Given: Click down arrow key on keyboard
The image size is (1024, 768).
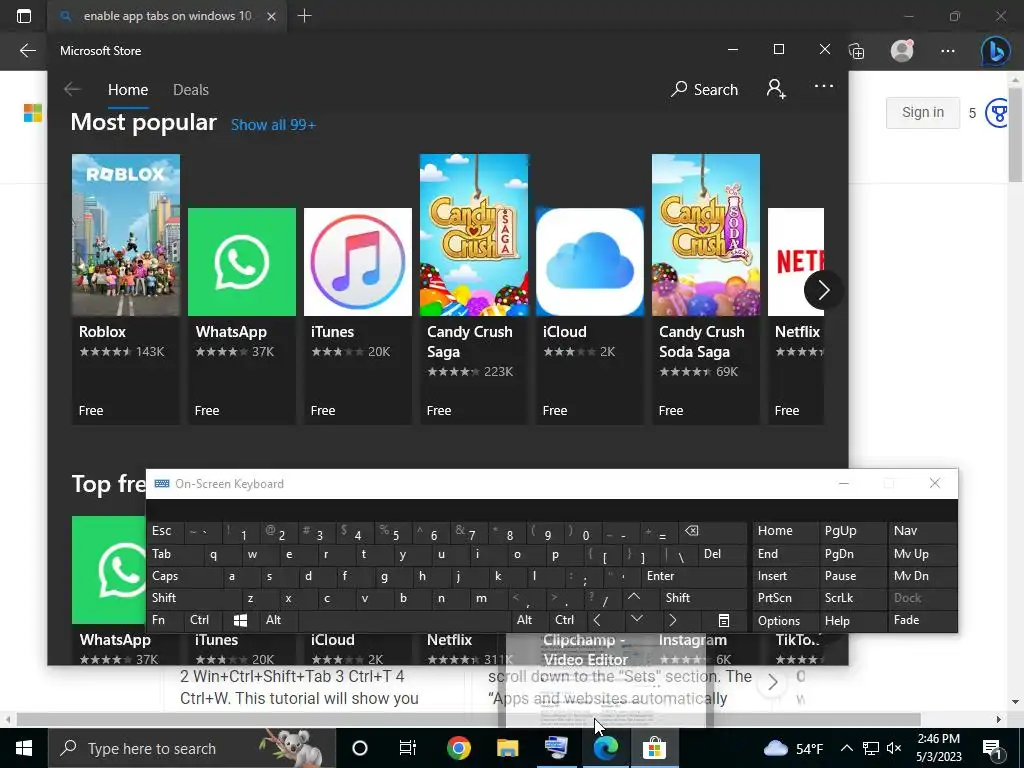Looking at the screenshot, I should (637, 619).
